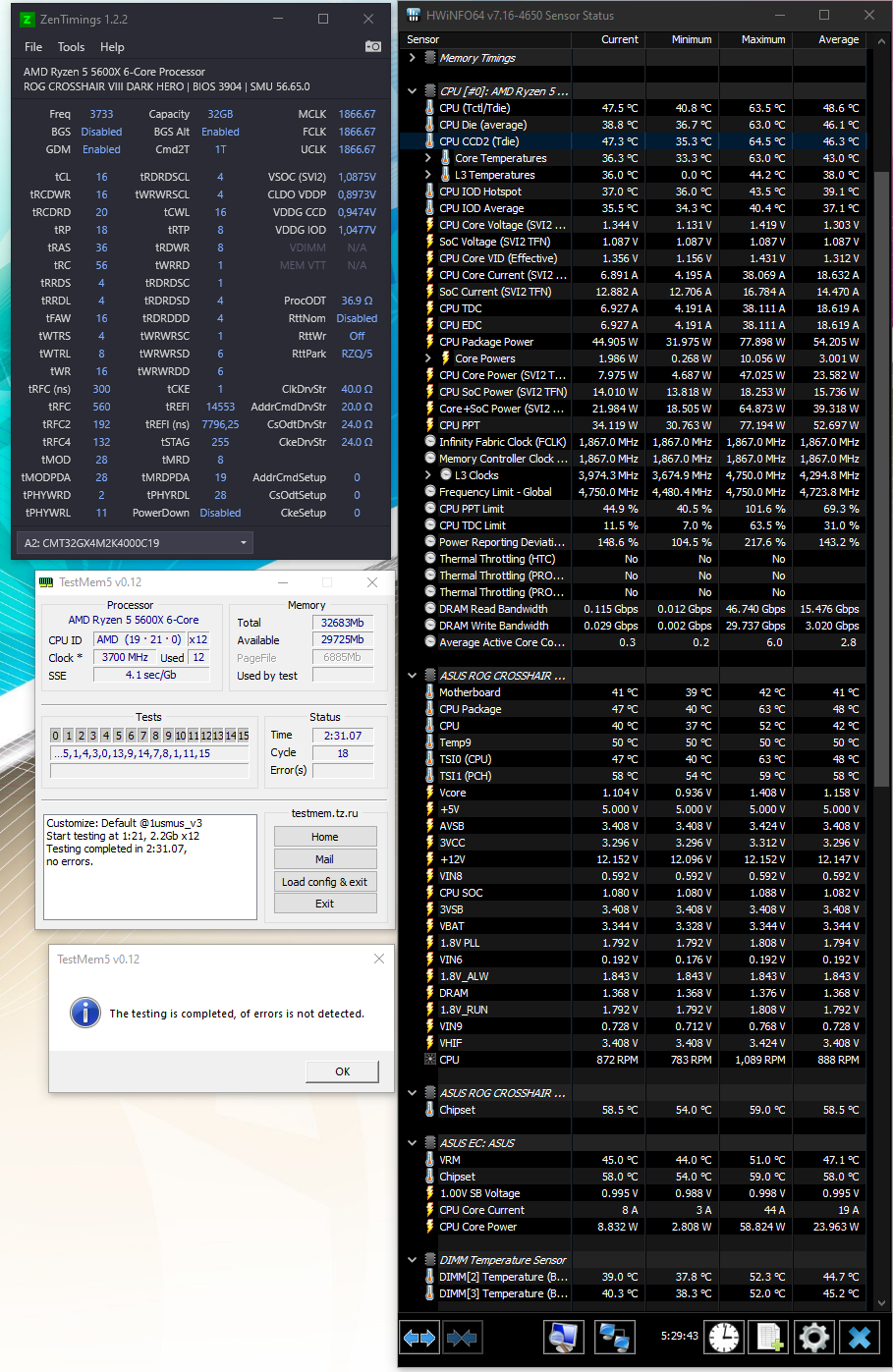Click Capacity value 32GB in ZenTimings
The height and width of the screenshot is (1372, 893).
coord(220,114)
